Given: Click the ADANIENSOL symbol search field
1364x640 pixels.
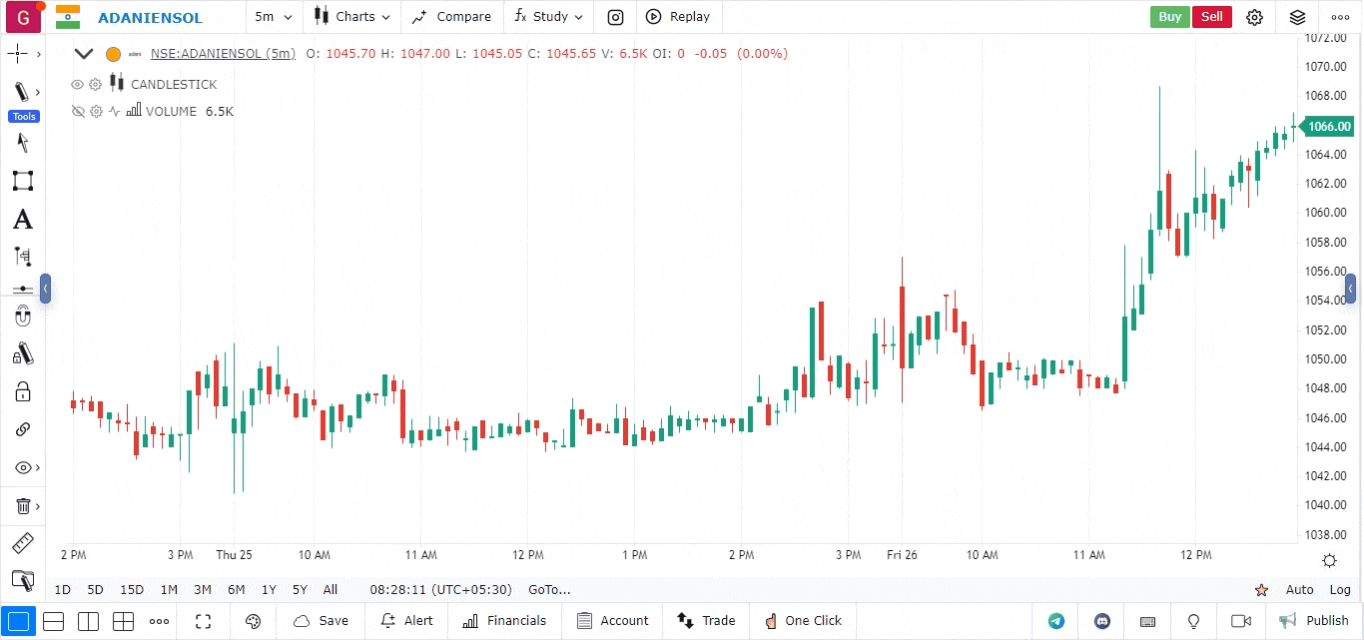Looking at the screenshot, I should click(x=150, y=17).
